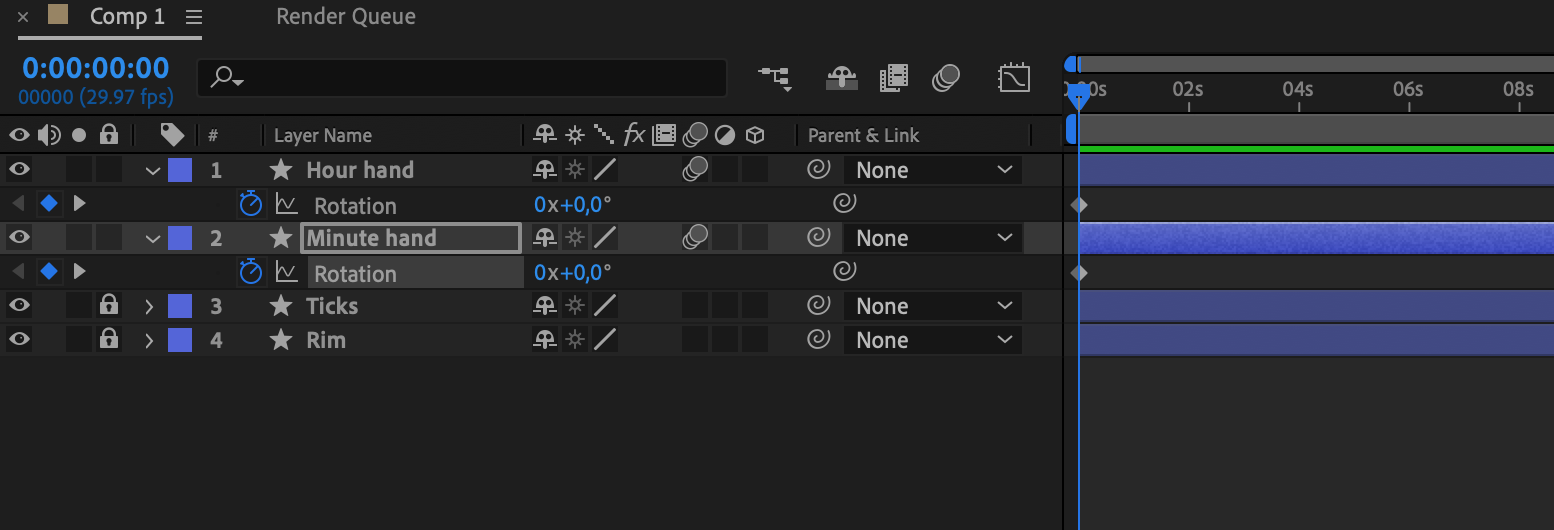Toggle the shy layers hide icon
1554x530 pixels.
pos(841,78)
